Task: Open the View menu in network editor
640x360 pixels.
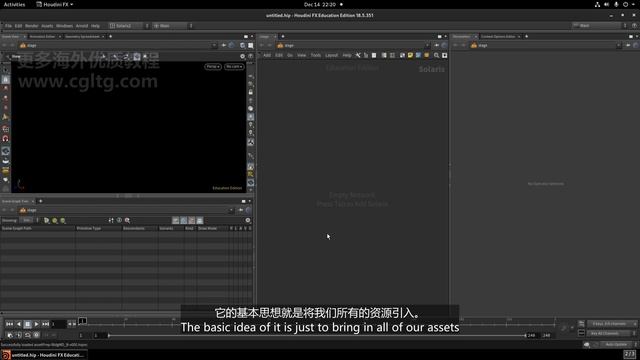Action: [301, 55]
